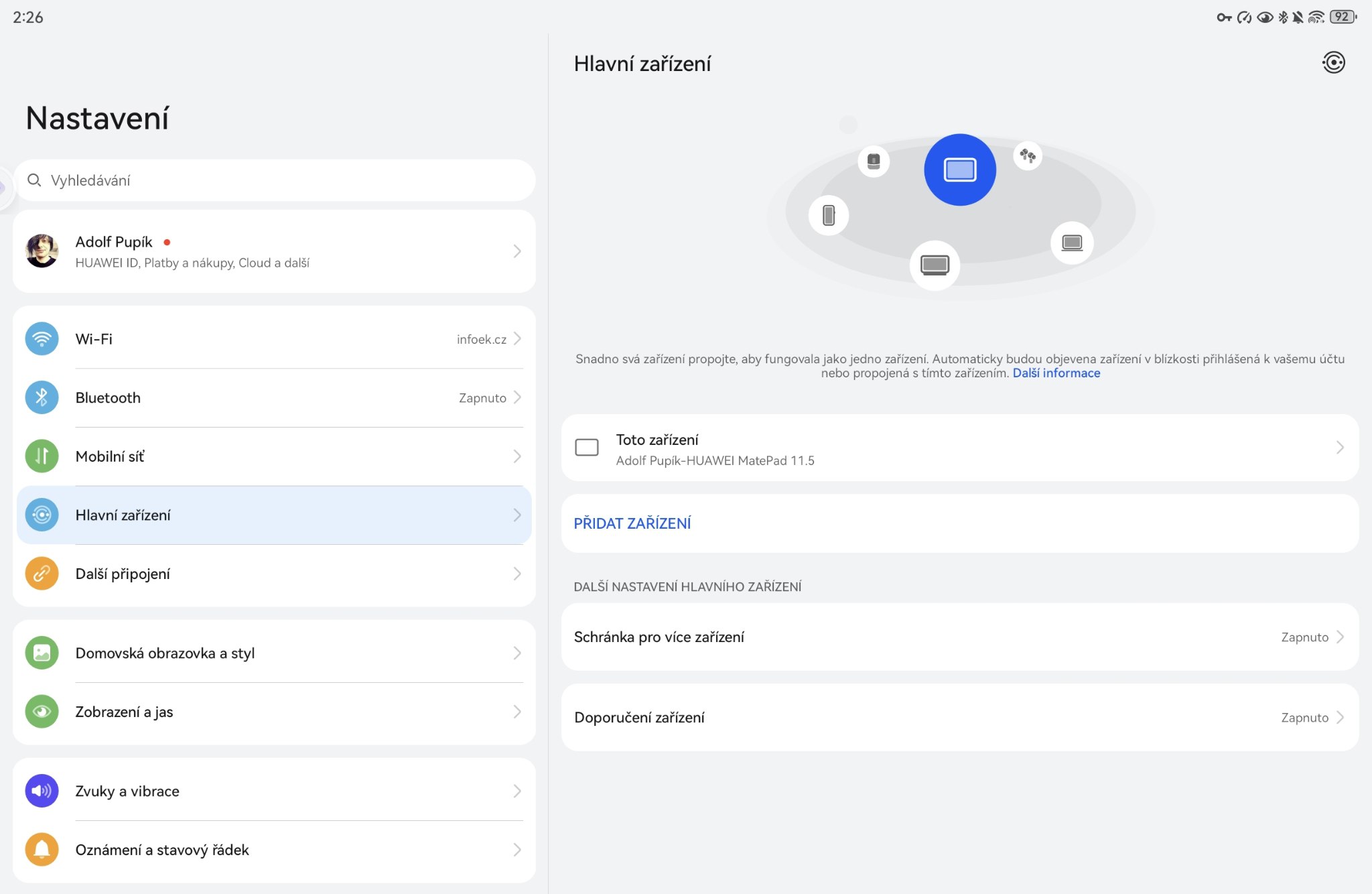Select the earbuds icon in device orbit
Viewport: 1372px width, 894px height.
tap(1028, 156)
